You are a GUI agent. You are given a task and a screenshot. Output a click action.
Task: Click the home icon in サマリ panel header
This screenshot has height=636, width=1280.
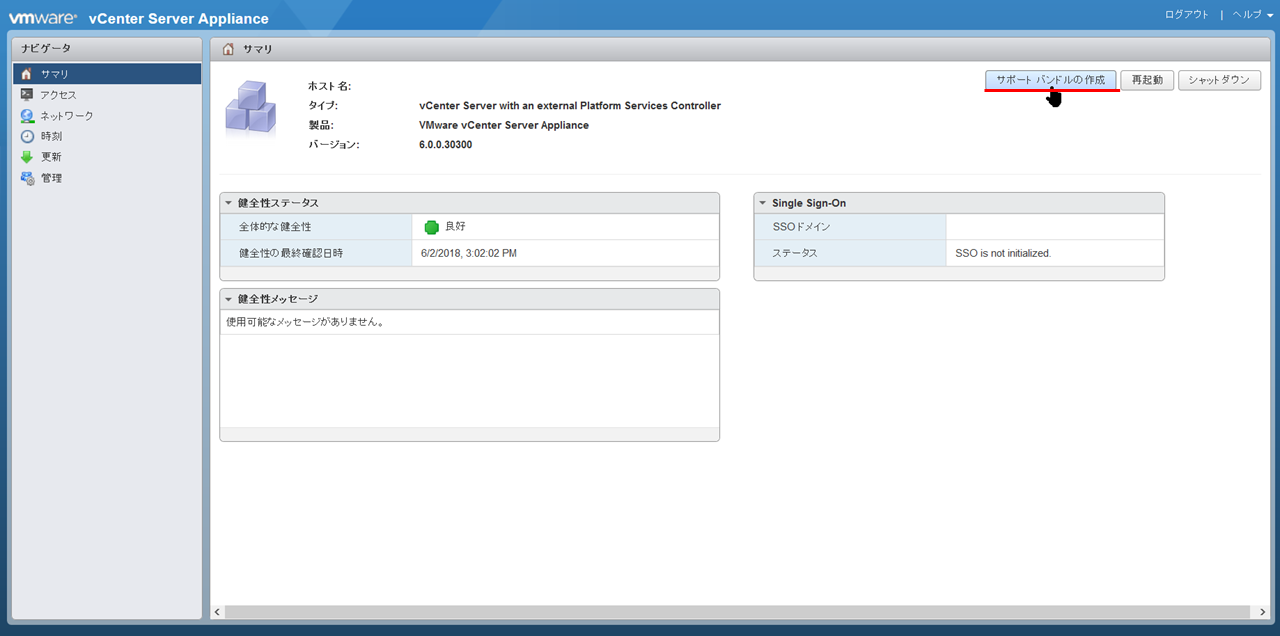[229, 49]
